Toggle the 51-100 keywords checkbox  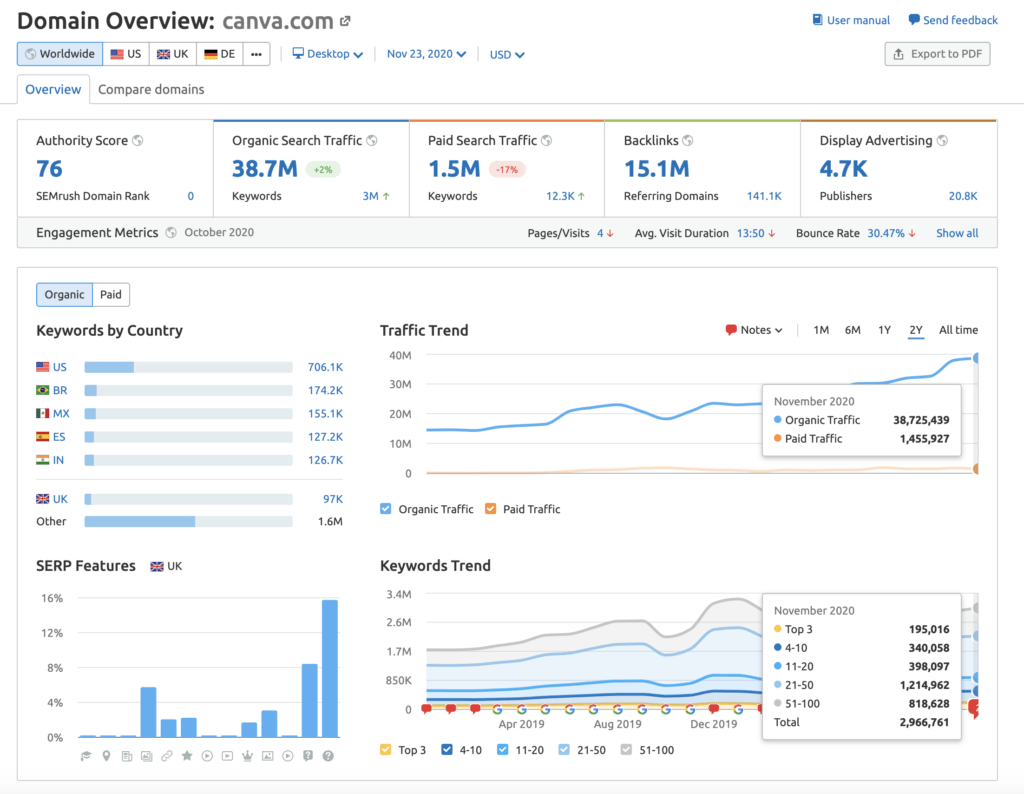tap(626, 750)
